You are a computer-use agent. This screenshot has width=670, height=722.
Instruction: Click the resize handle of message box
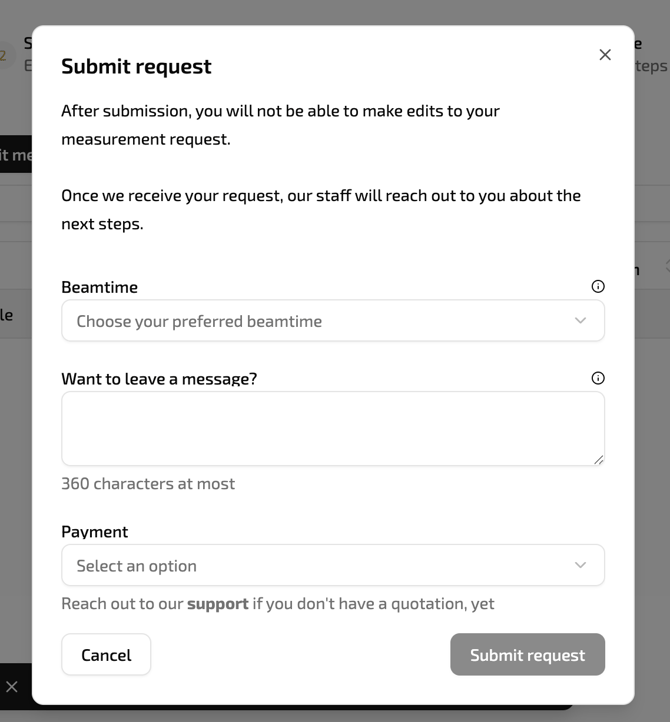click(x=598, y=459)
